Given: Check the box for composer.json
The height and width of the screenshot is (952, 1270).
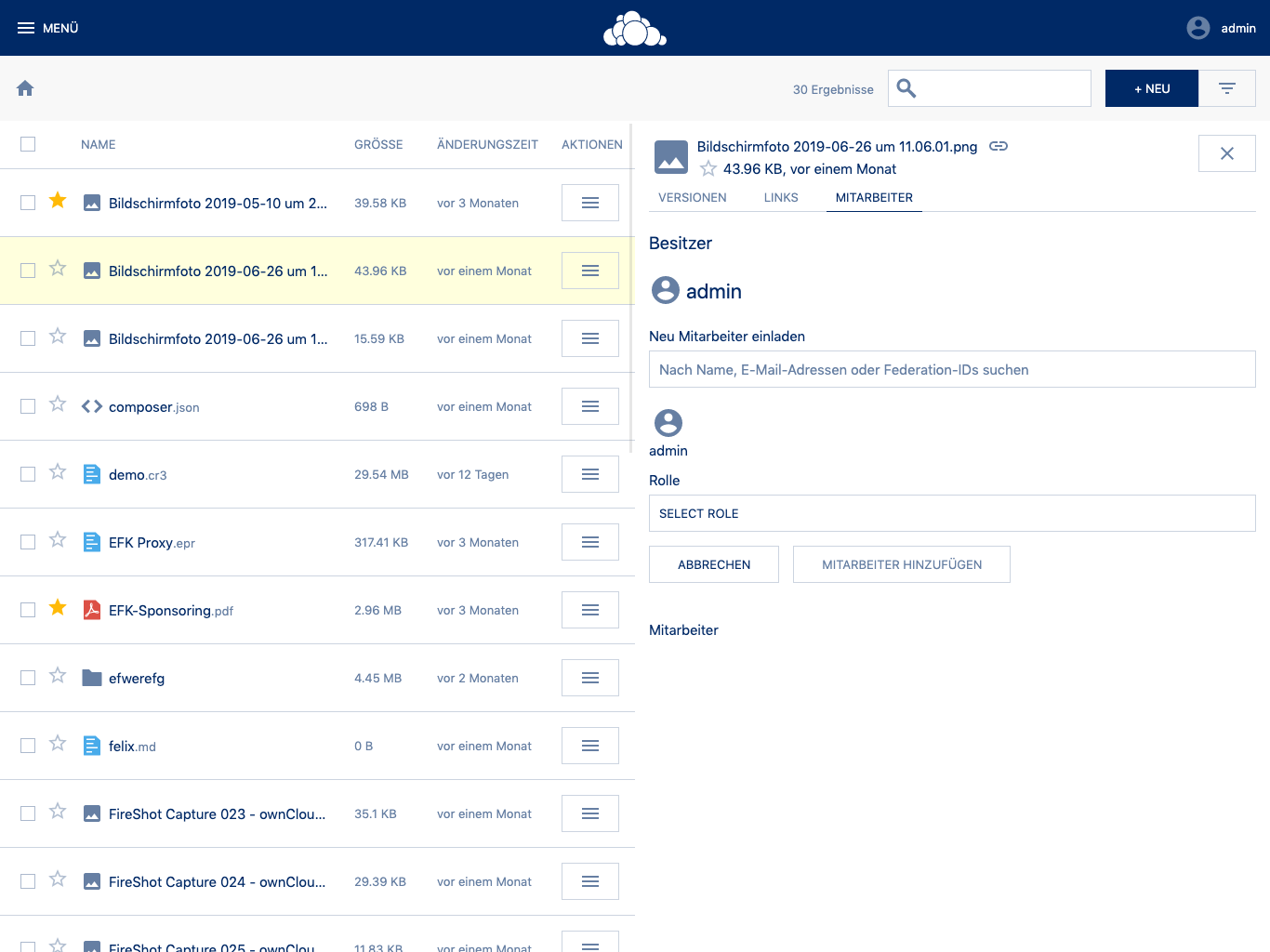Looking at the screenshot, I should pyautogui.click(x=28, y=406).
